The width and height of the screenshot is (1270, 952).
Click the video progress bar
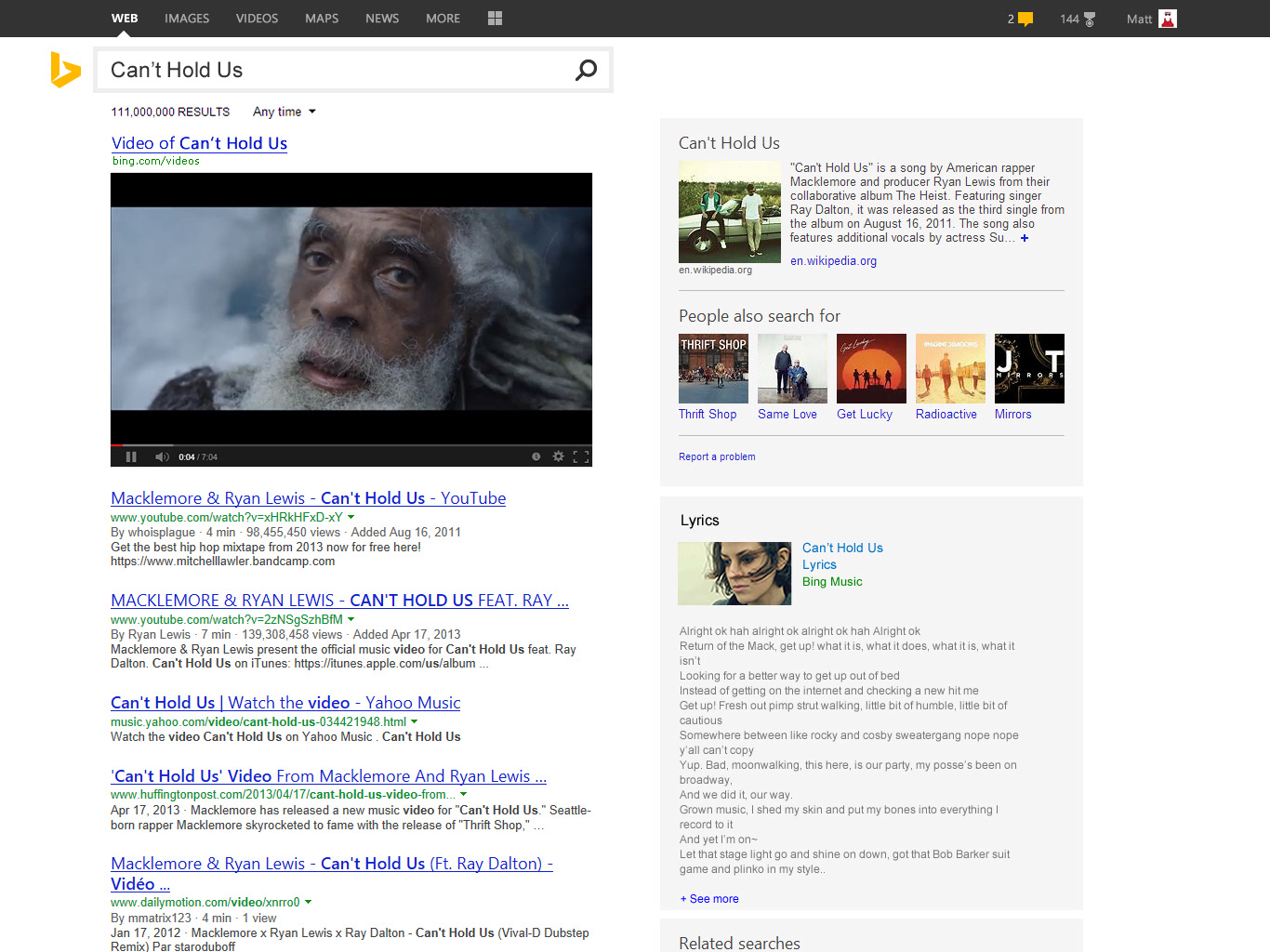[x=351, y=445]
